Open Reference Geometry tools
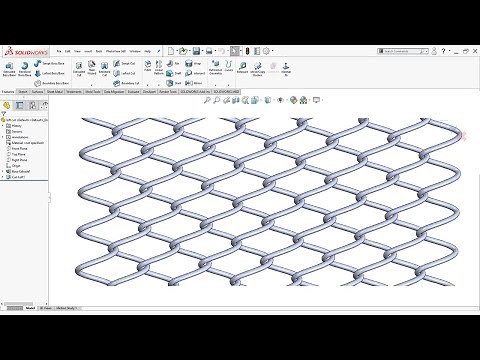This screenshot has height=360, width=480. [215, 68]
